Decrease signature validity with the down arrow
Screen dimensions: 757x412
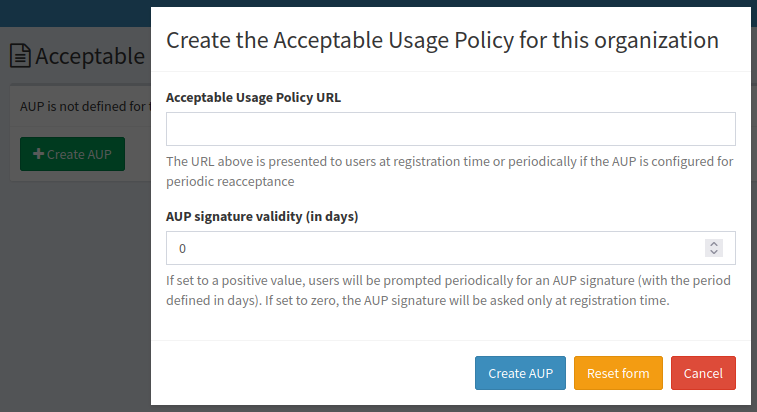tap(713, 253)
